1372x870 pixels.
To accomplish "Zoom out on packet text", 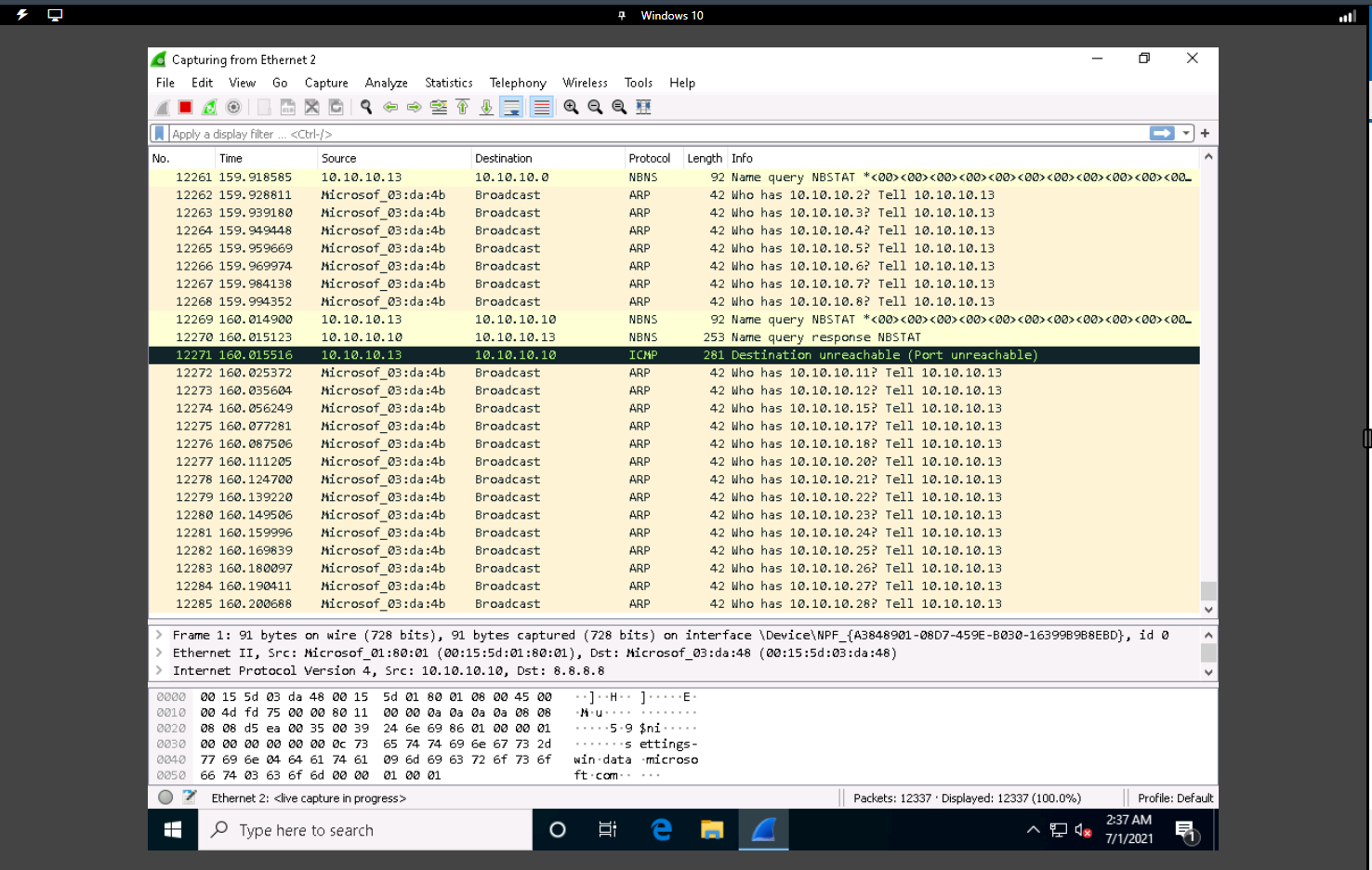I will tap(595, 108).
